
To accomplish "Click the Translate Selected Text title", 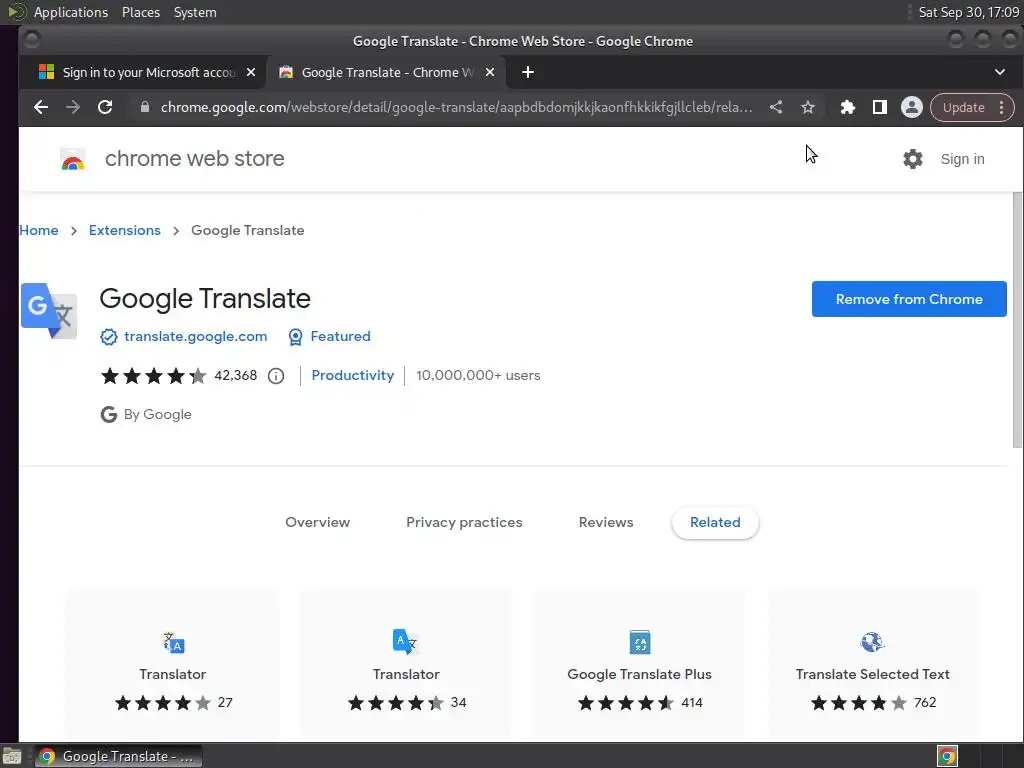I will 872,675.
